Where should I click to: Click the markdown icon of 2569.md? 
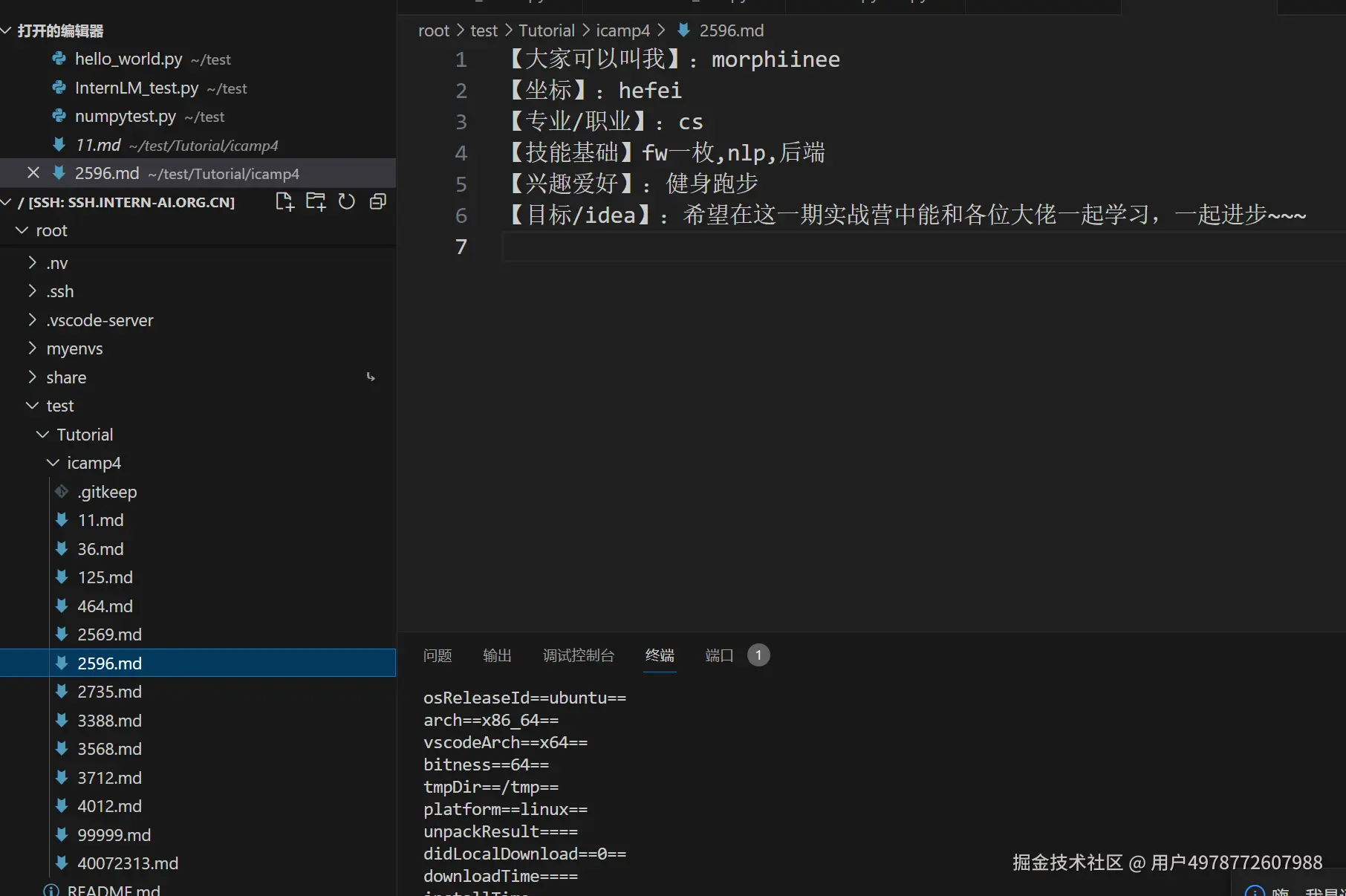[x=62, y=634]
